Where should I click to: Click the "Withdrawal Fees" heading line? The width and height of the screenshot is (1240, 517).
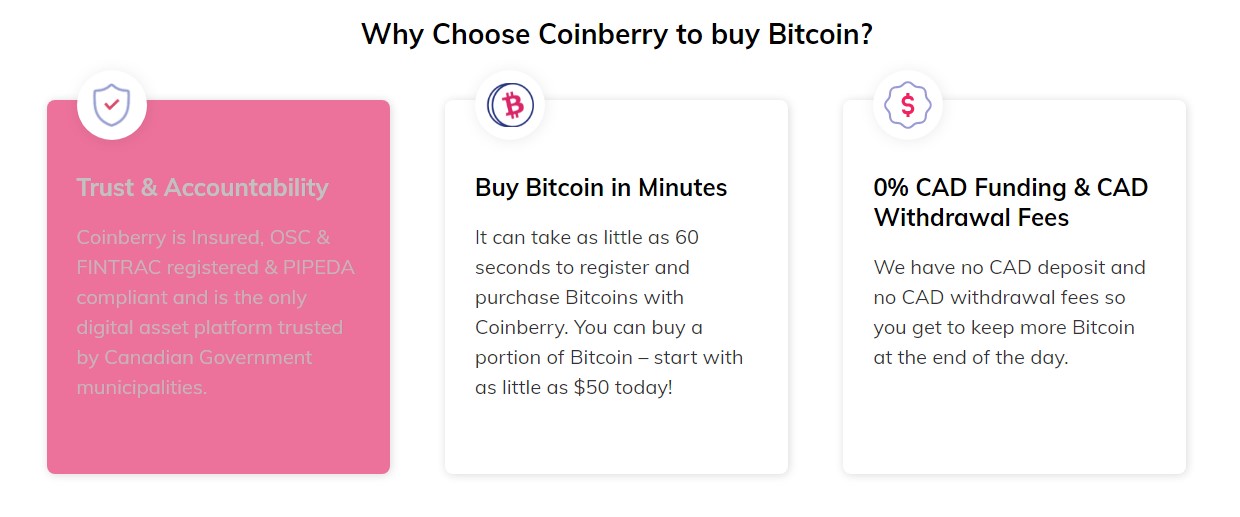click(971, 218)
